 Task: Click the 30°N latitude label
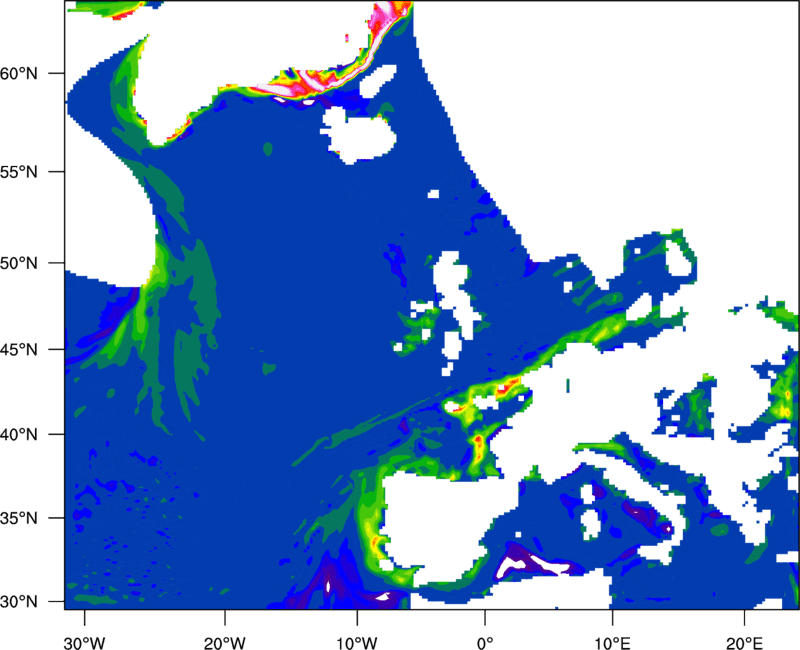(19, 602)
